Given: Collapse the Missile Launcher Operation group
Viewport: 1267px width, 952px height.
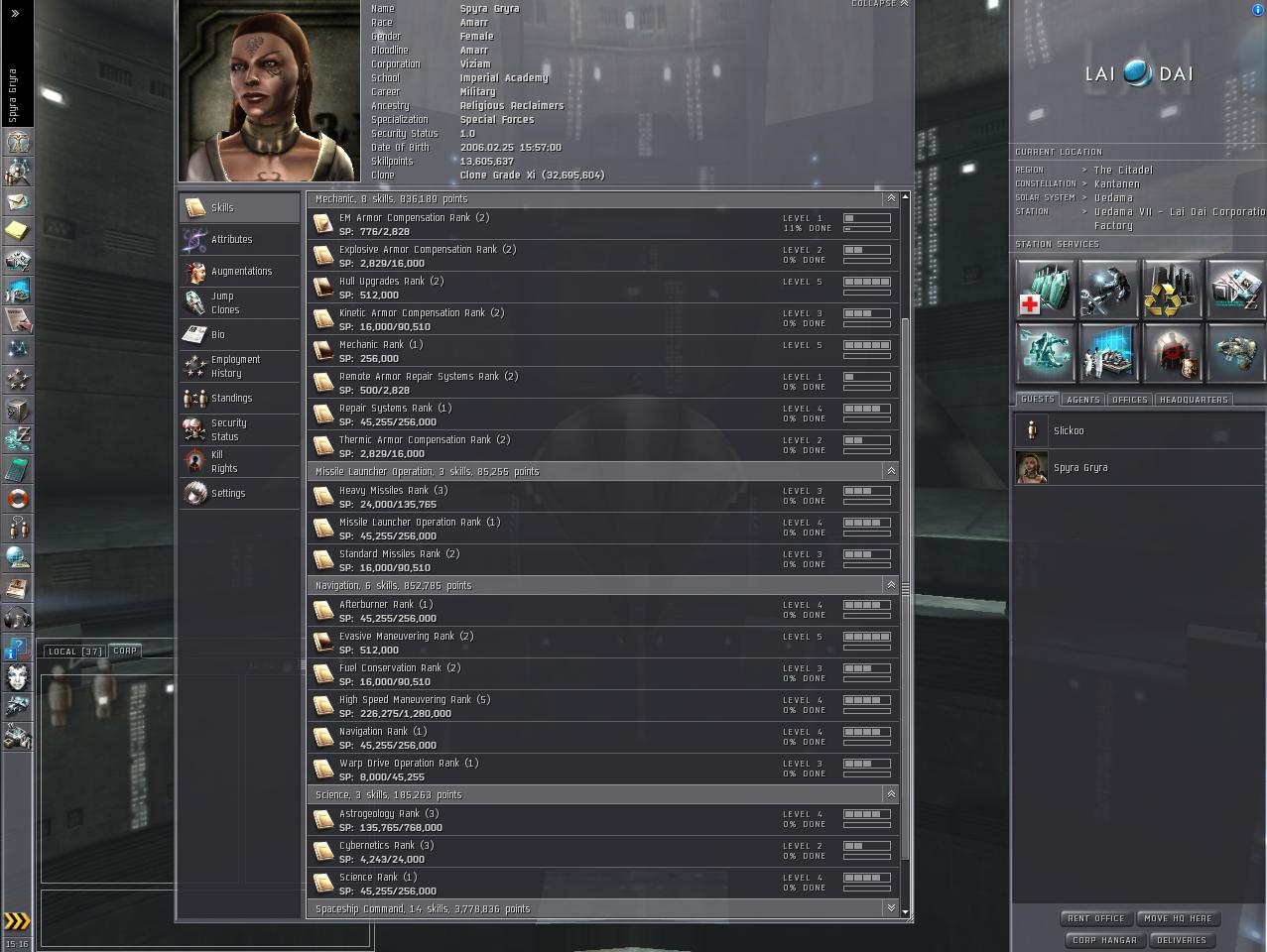Looking at the screenshot, I should click(891, 471).
